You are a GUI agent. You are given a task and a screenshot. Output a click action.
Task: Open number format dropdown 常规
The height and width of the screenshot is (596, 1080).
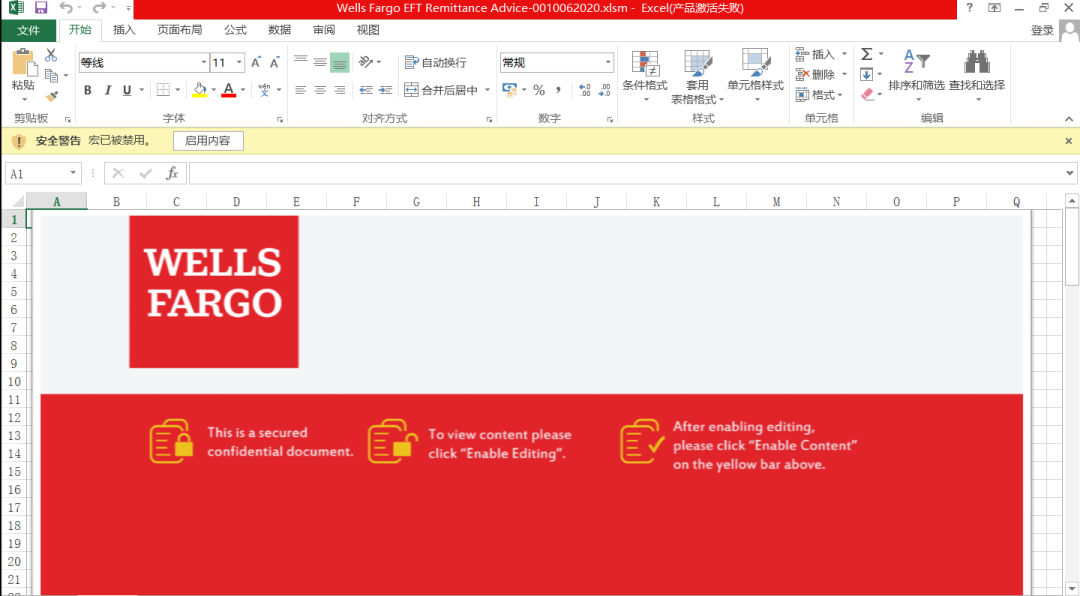coord(608,62)
